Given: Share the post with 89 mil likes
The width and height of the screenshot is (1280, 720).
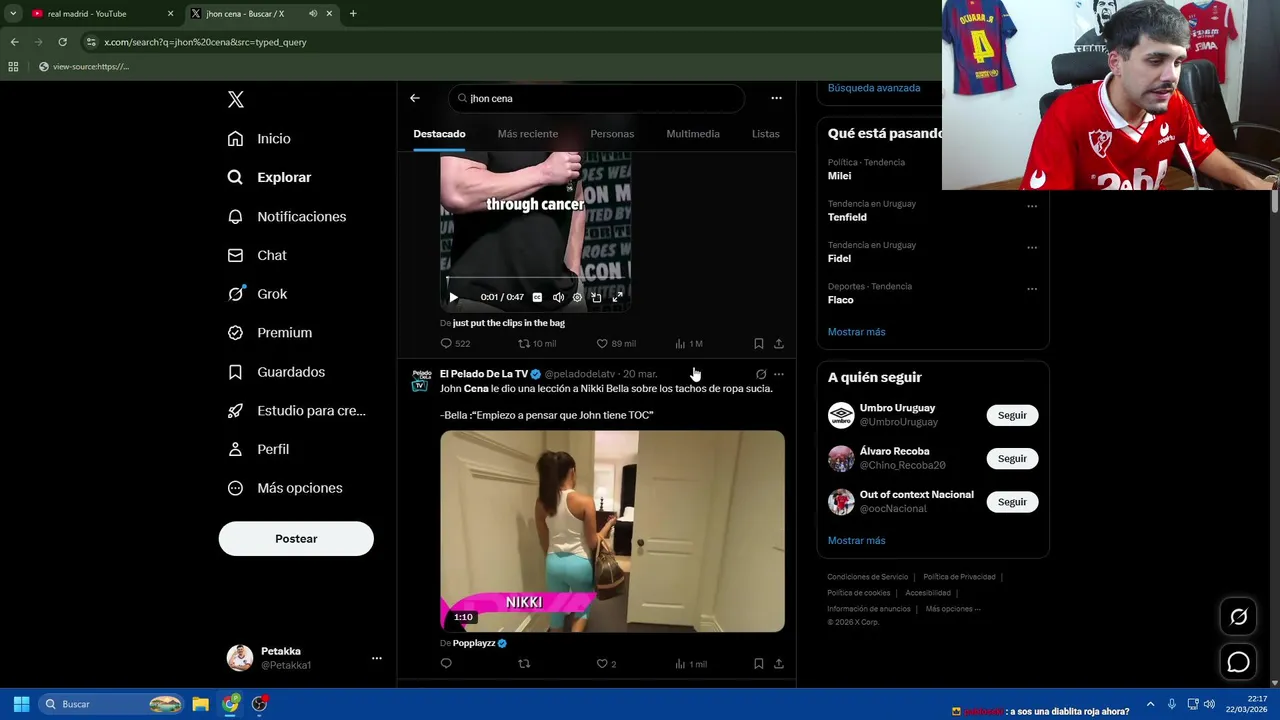Looking at the screenshot, I should click(779, 344).
